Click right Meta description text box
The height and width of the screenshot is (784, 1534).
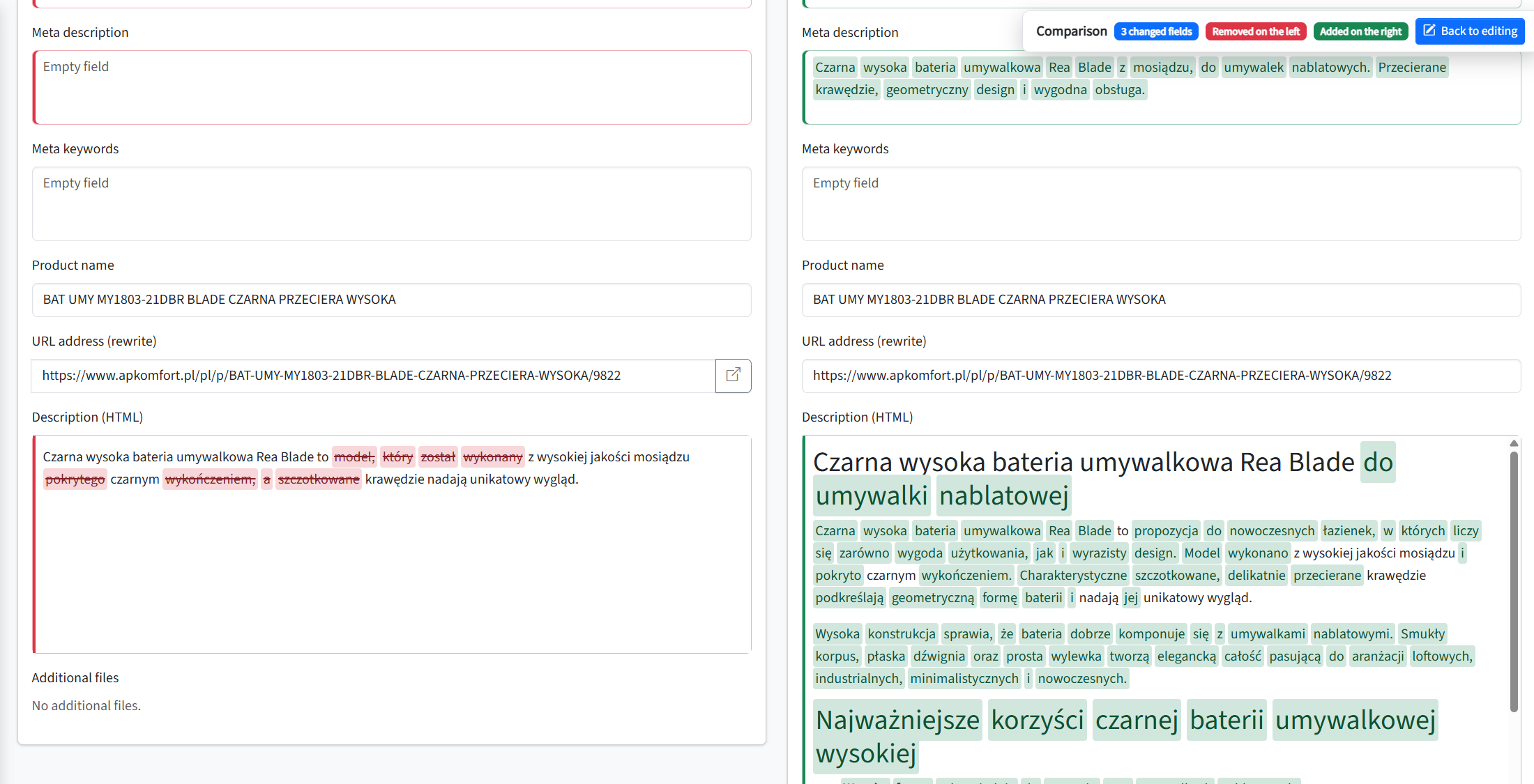click(x=1161, y=87)
